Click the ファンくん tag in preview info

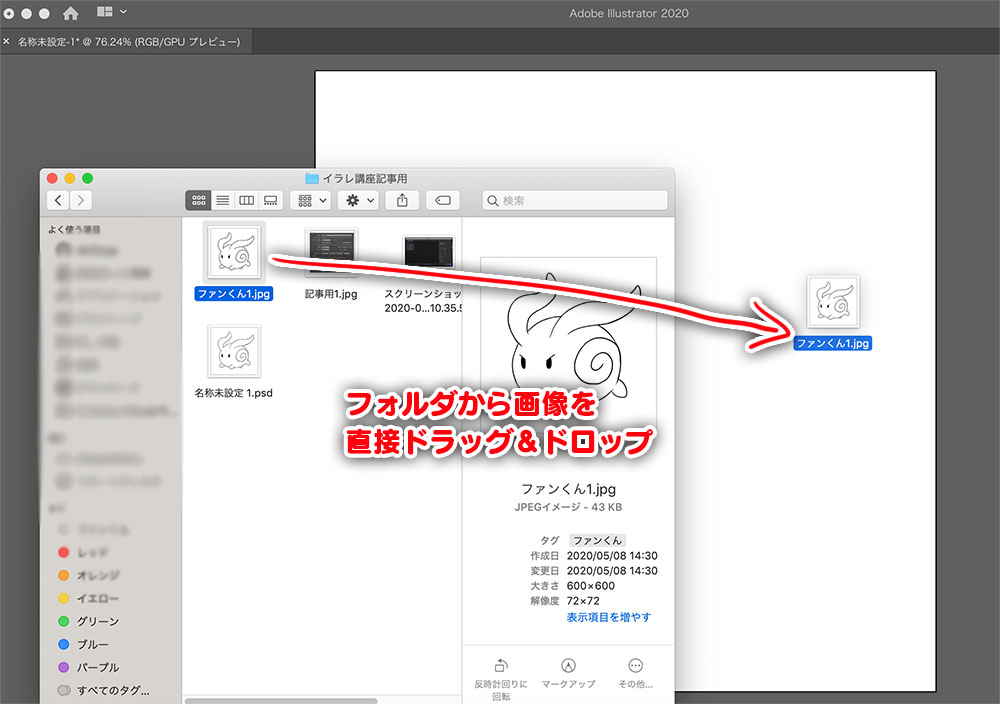point(597,540)
